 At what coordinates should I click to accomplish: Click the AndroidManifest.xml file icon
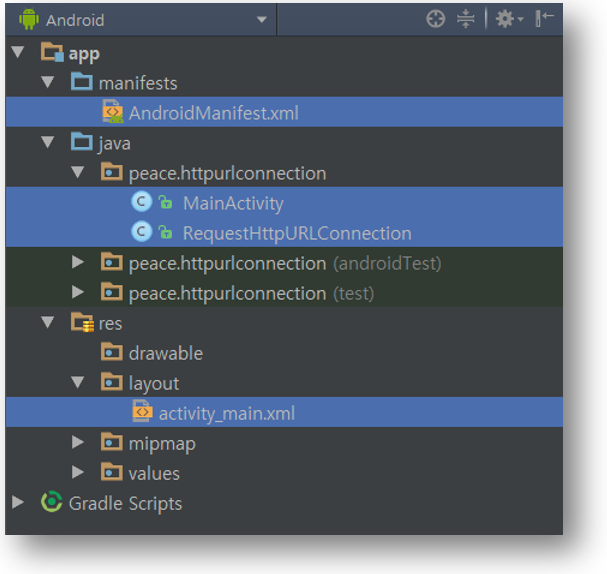click(113, 111)
